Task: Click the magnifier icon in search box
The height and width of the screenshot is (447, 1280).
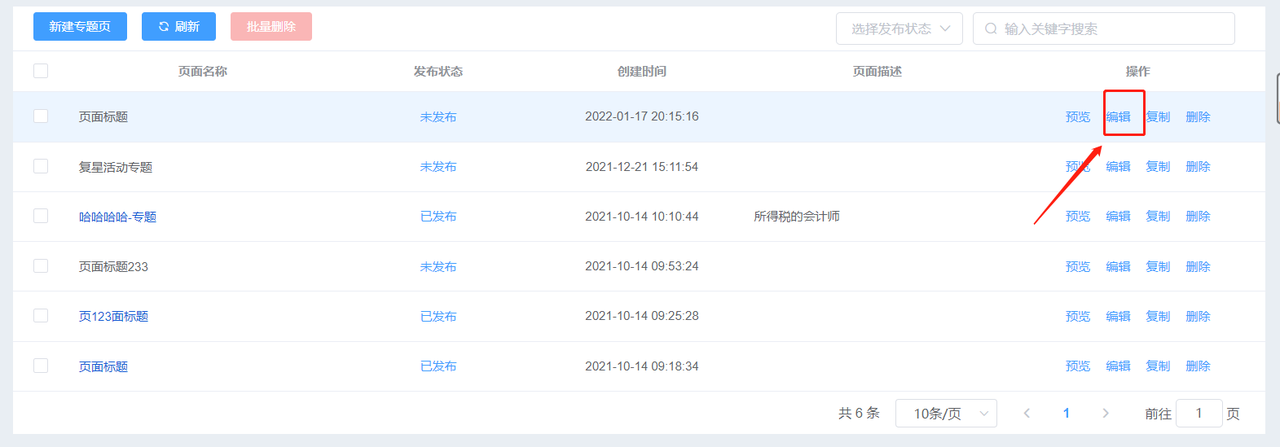Action: [x=991, y=29]
